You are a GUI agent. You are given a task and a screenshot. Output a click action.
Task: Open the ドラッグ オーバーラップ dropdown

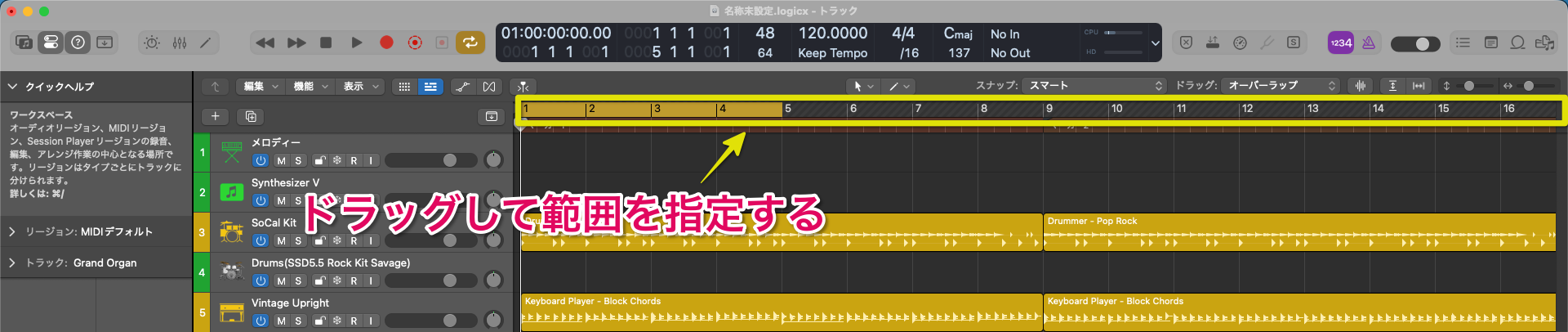(1281, 86)
